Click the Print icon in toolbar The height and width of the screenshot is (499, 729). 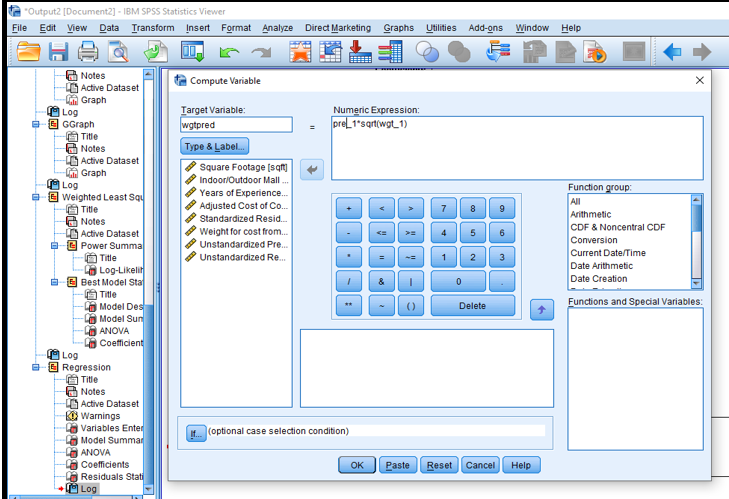[88, 51]
